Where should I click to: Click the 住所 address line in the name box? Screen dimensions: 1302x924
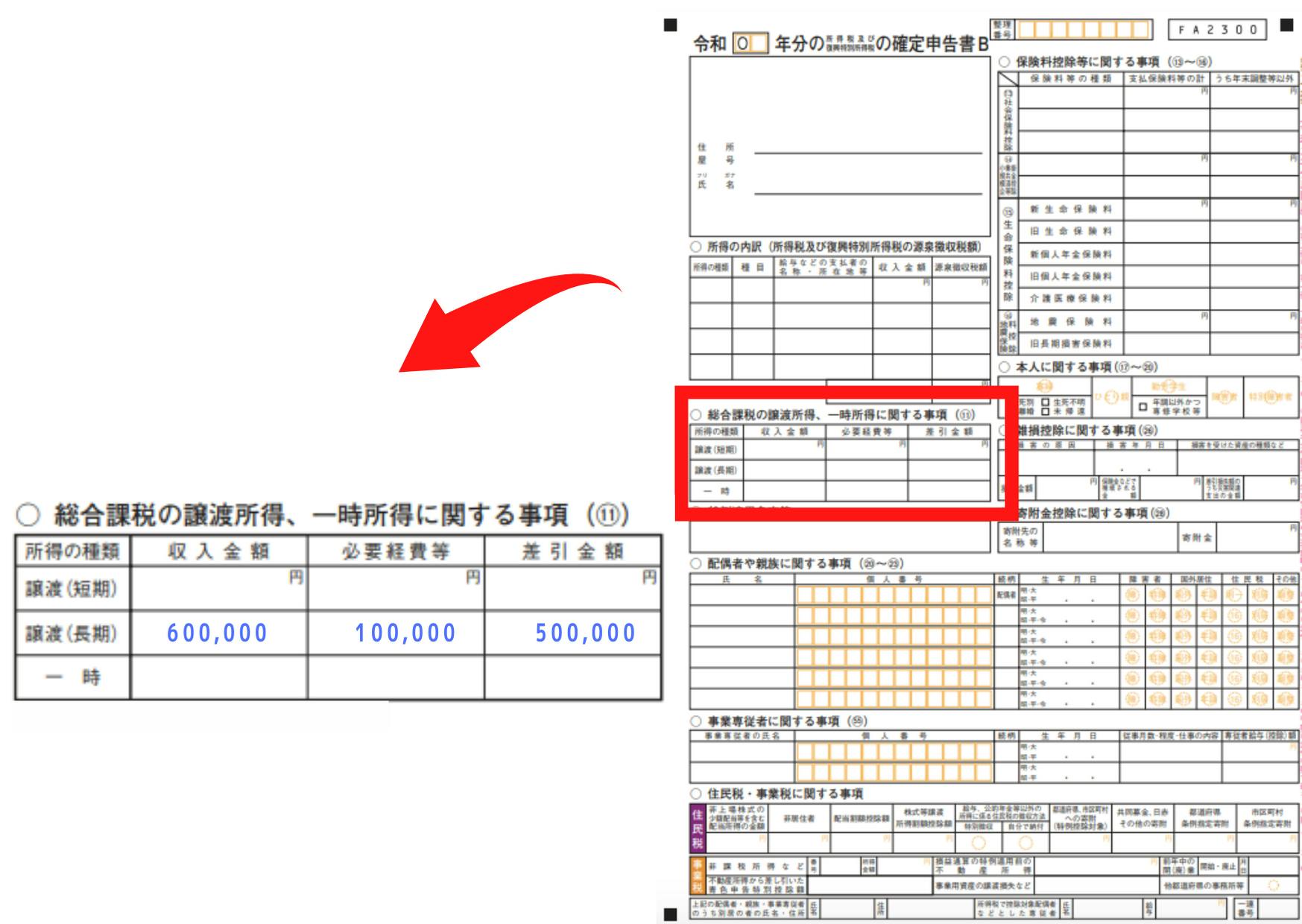coord(868,153)
